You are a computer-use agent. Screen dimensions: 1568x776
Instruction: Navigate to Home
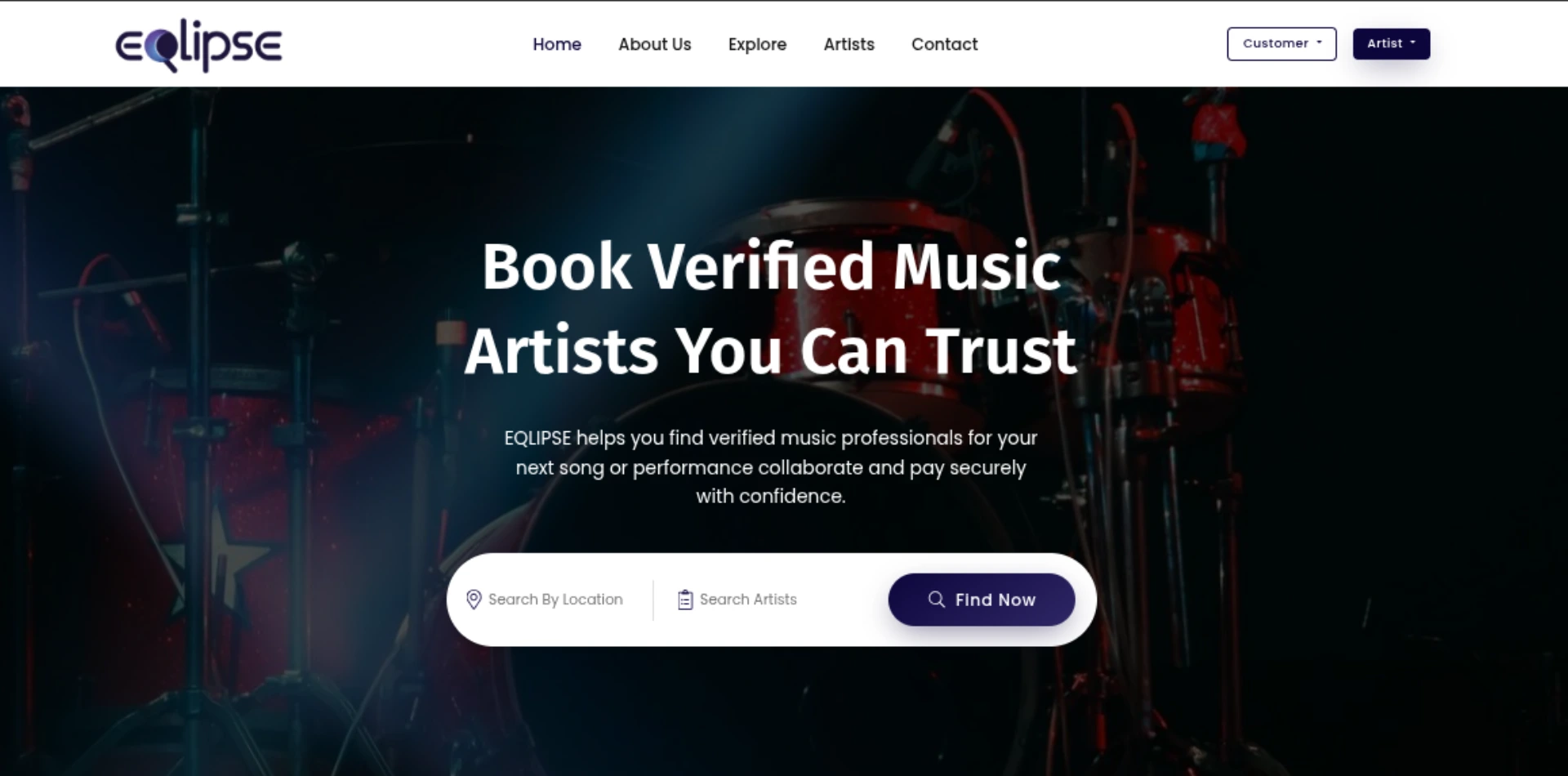tap(556, 44)
